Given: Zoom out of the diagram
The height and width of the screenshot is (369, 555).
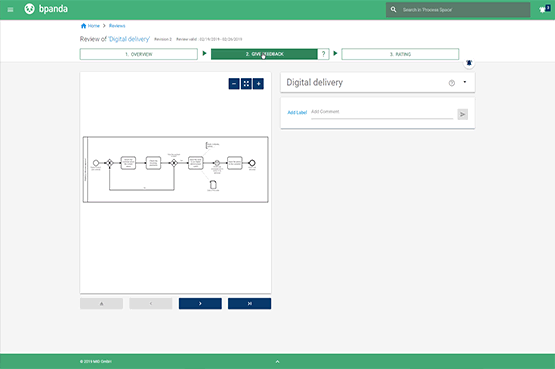Looking at the screenshot, I should click(234, 84).
